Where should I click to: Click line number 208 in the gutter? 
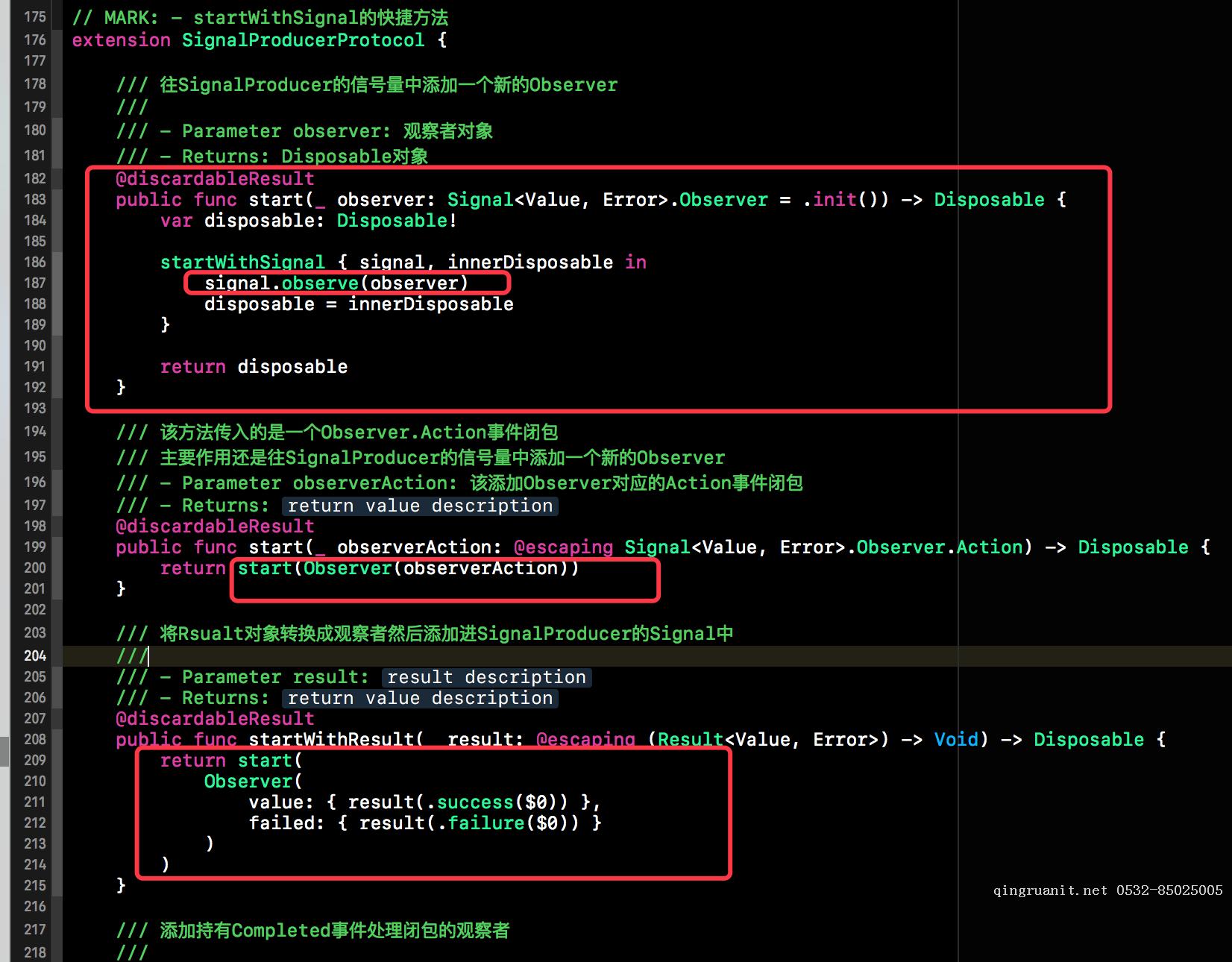click(35, 739)
